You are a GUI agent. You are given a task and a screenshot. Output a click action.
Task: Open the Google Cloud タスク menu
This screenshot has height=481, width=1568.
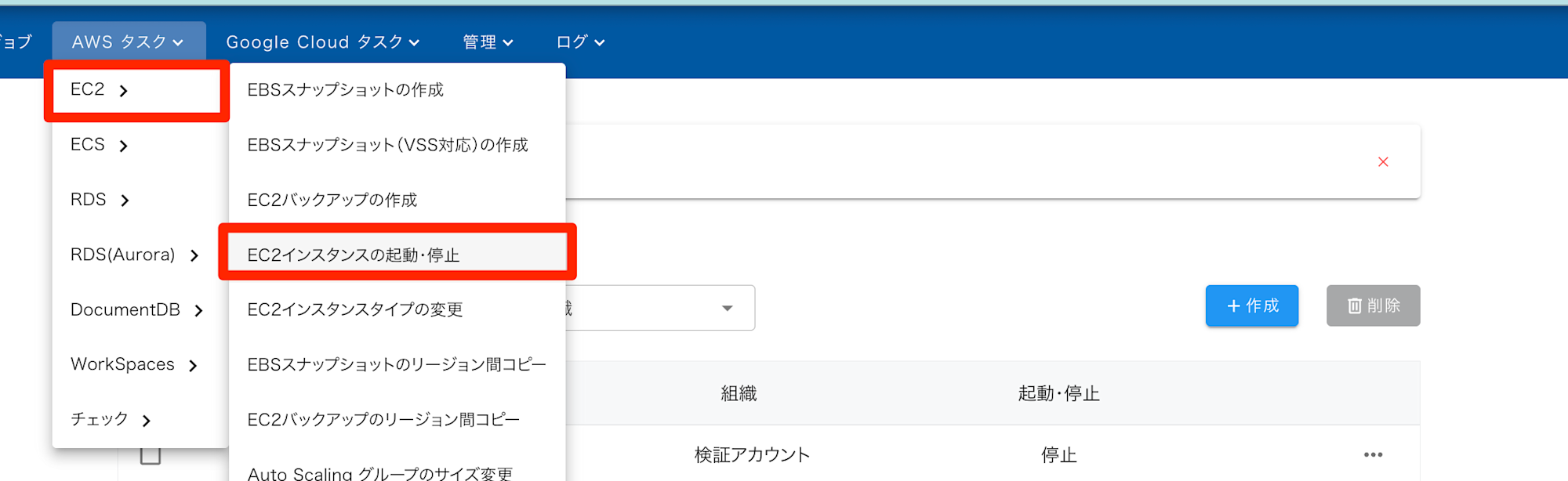tap(322, 42)
